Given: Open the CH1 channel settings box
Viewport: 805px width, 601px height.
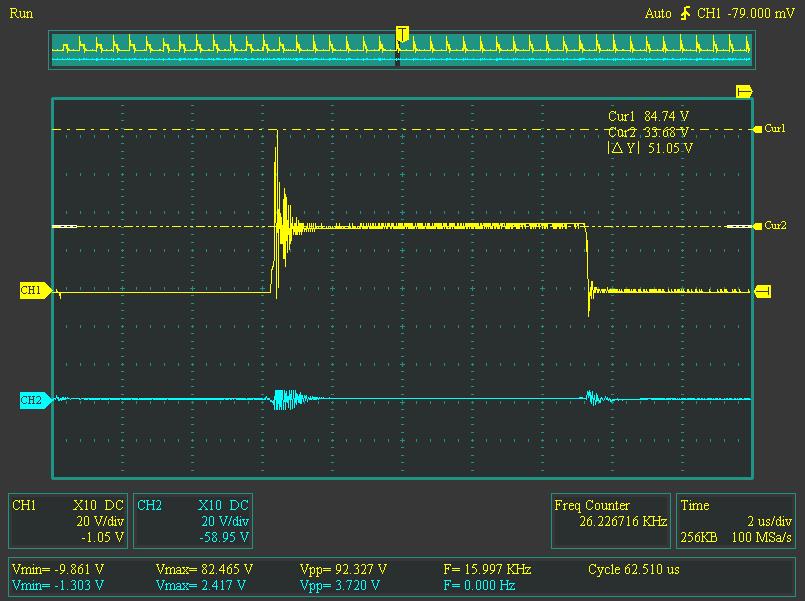Looking at the screenshot, I should 69,521.
